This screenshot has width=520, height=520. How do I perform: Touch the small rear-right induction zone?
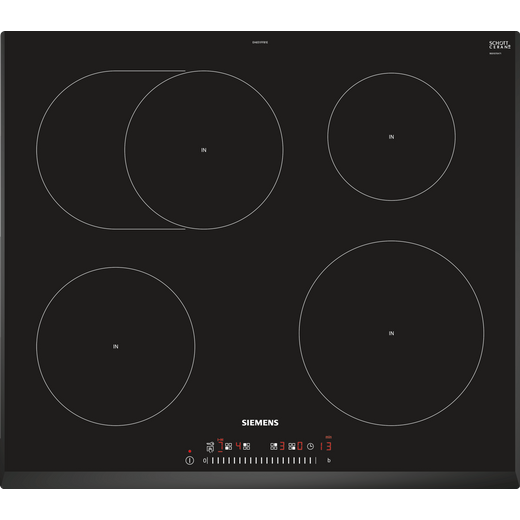click(391, 137)
